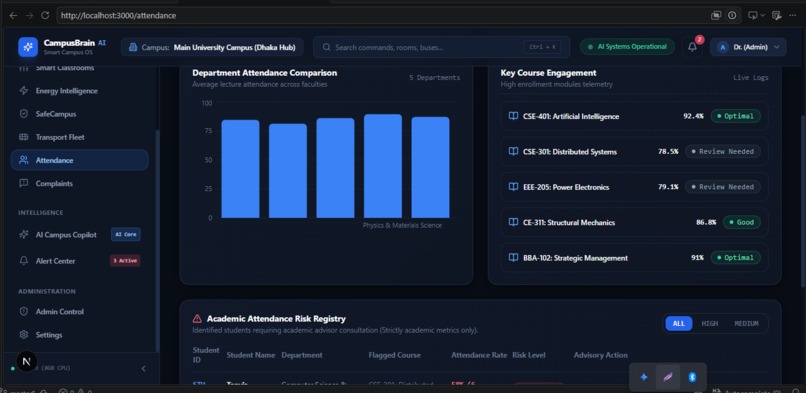Click the Bluetooth floating toolbar icon

692,377
